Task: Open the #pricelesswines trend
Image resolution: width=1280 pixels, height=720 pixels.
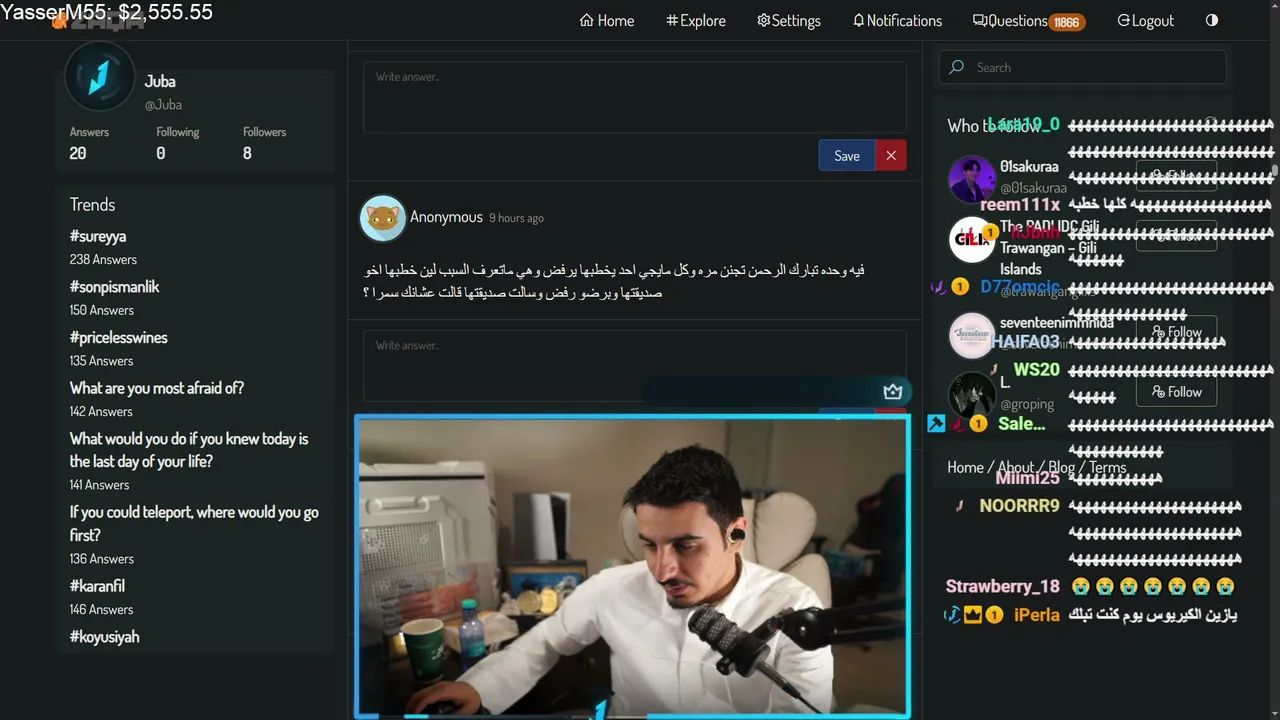Action: pos(118,338)
